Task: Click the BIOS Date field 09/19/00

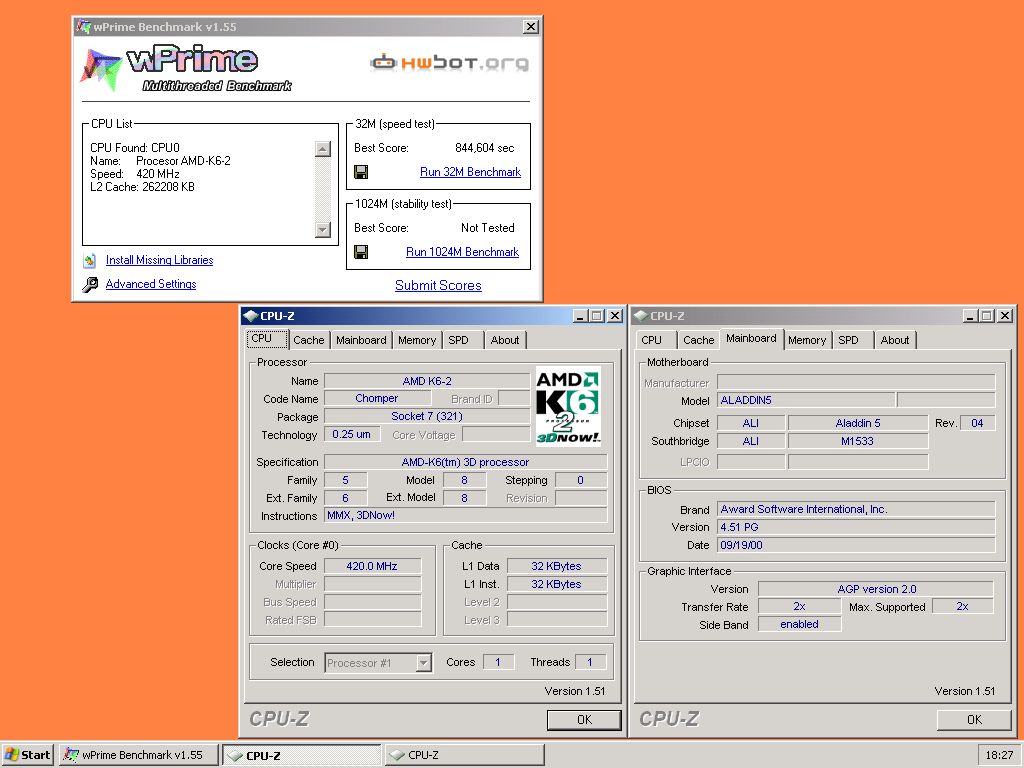Action: click(x=856, y=545)
